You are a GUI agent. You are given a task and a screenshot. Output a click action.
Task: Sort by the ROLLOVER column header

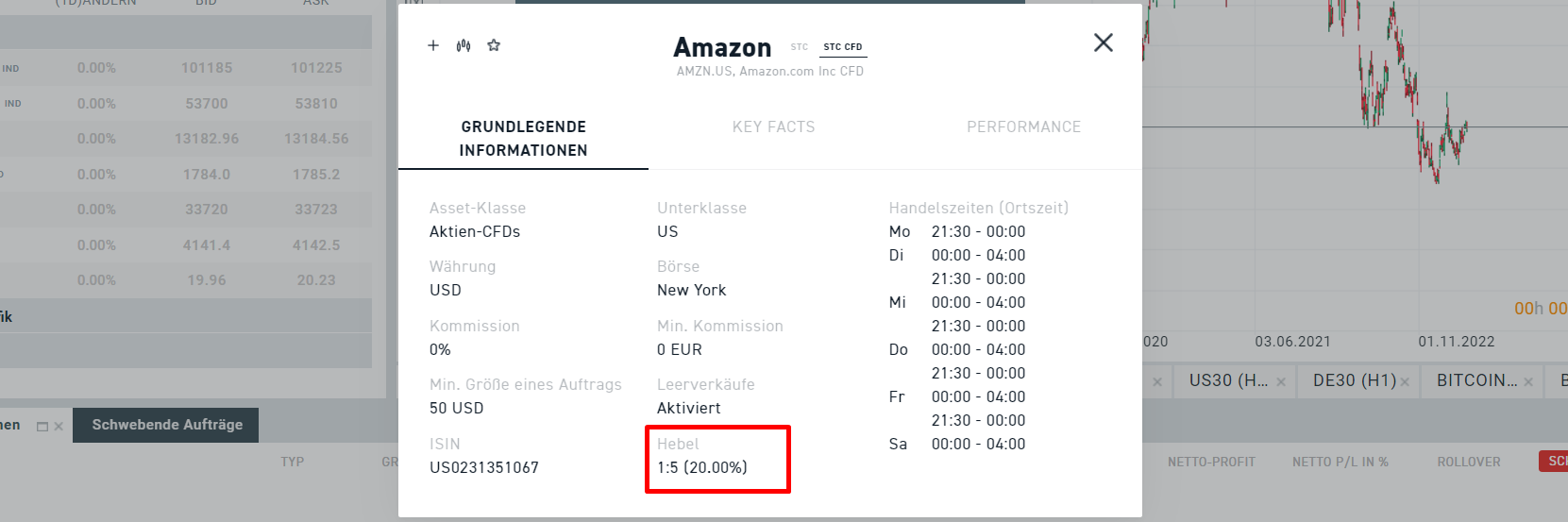point(1469,462)
